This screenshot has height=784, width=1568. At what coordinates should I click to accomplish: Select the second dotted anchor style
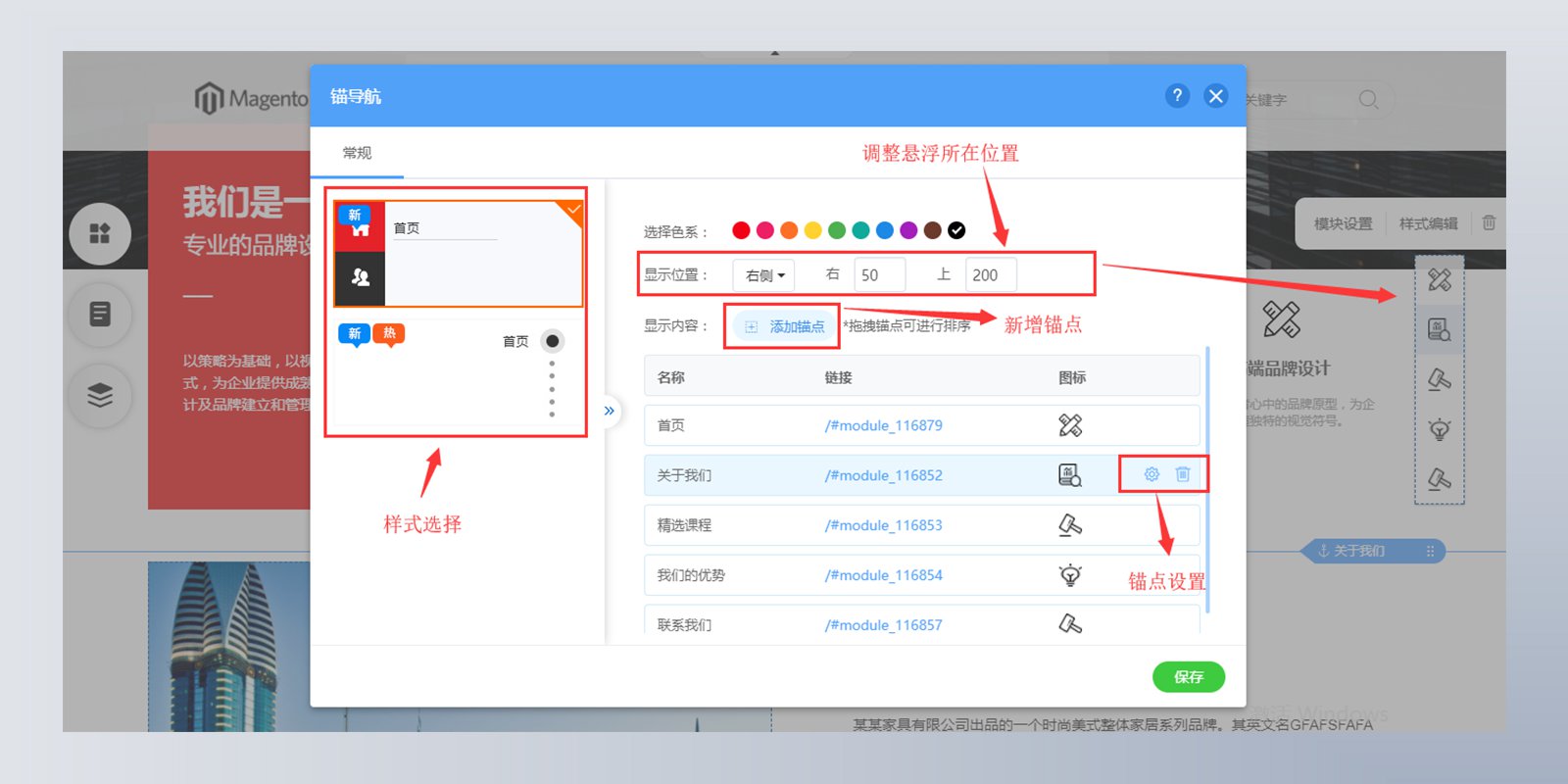click(x=458, y=372)
